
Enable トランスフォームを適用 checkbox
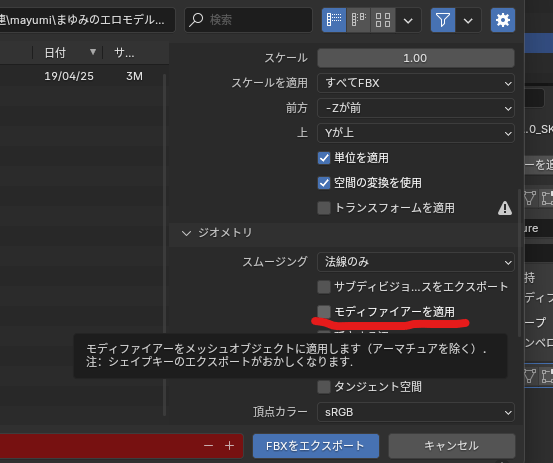pyautogui.click(x=324, y=208)
